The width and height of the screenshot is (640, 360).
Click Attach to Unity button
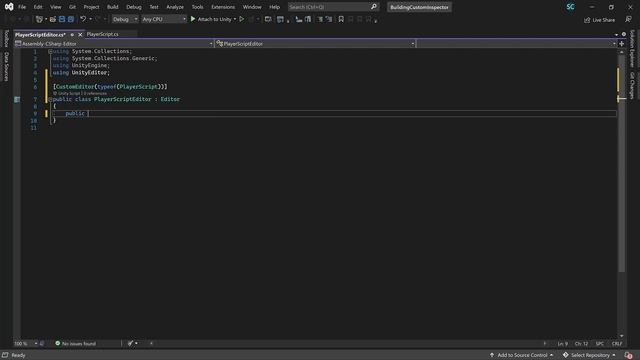211,19
